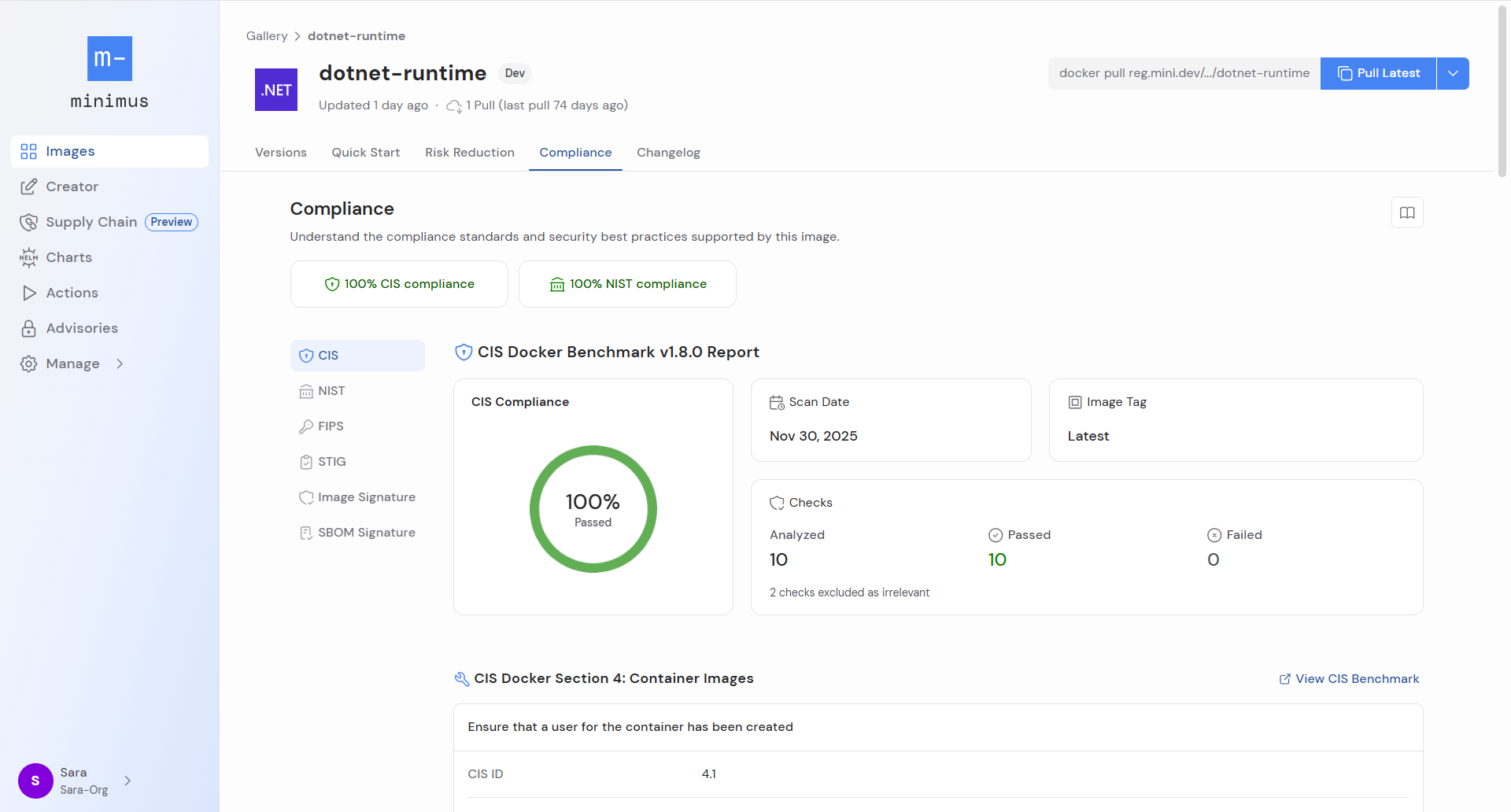Expand the Pull Latest dropdown arrow

1452,73
